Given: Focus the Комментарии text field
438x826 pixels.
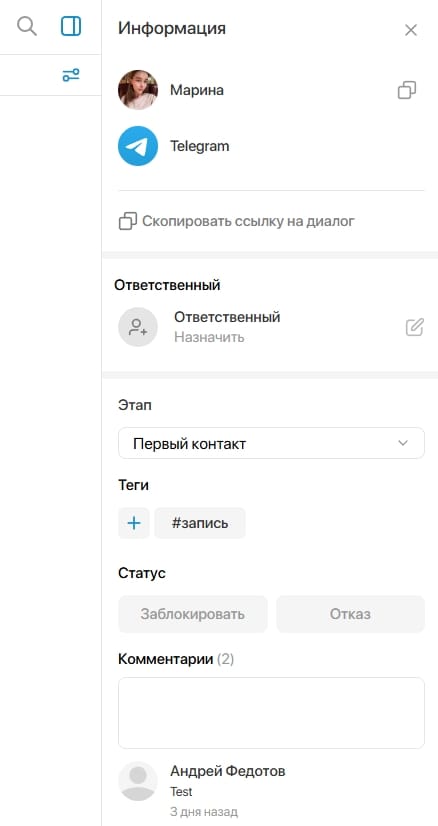Looking at the screenshot, I should point(271,713).
